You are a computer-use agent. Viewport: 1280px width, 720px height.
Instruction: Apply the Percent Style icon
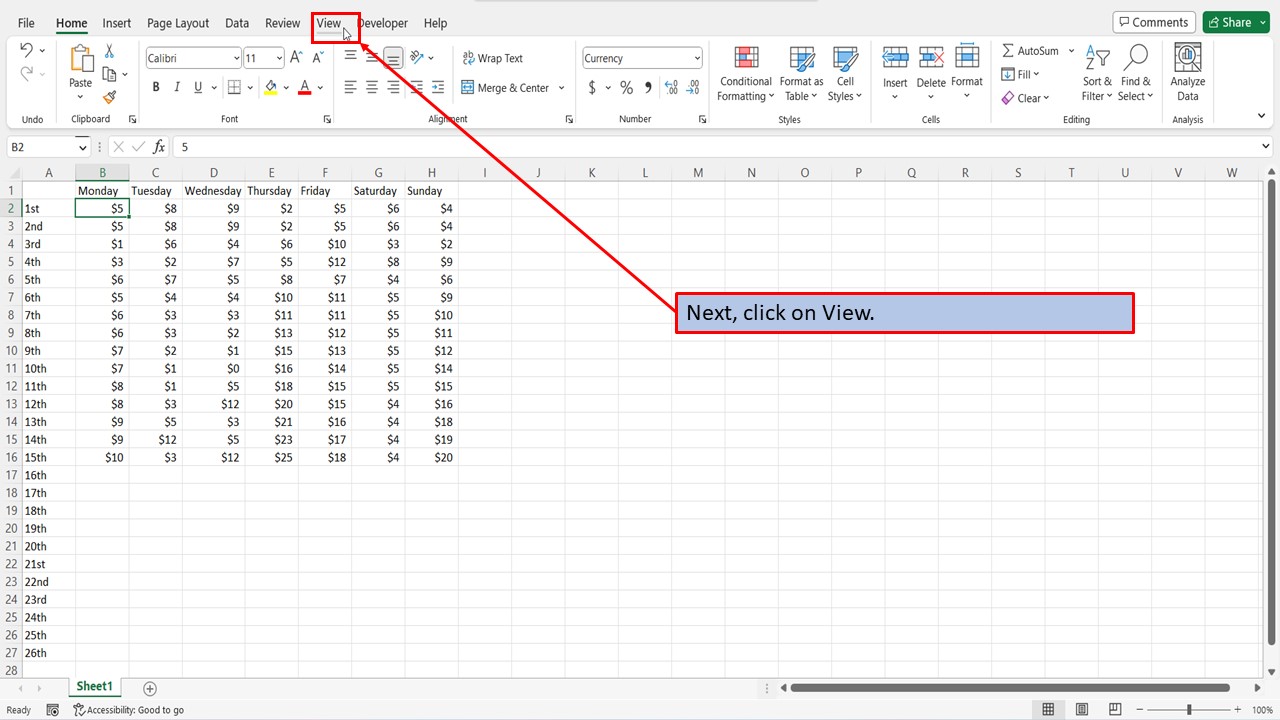point(626,88)
